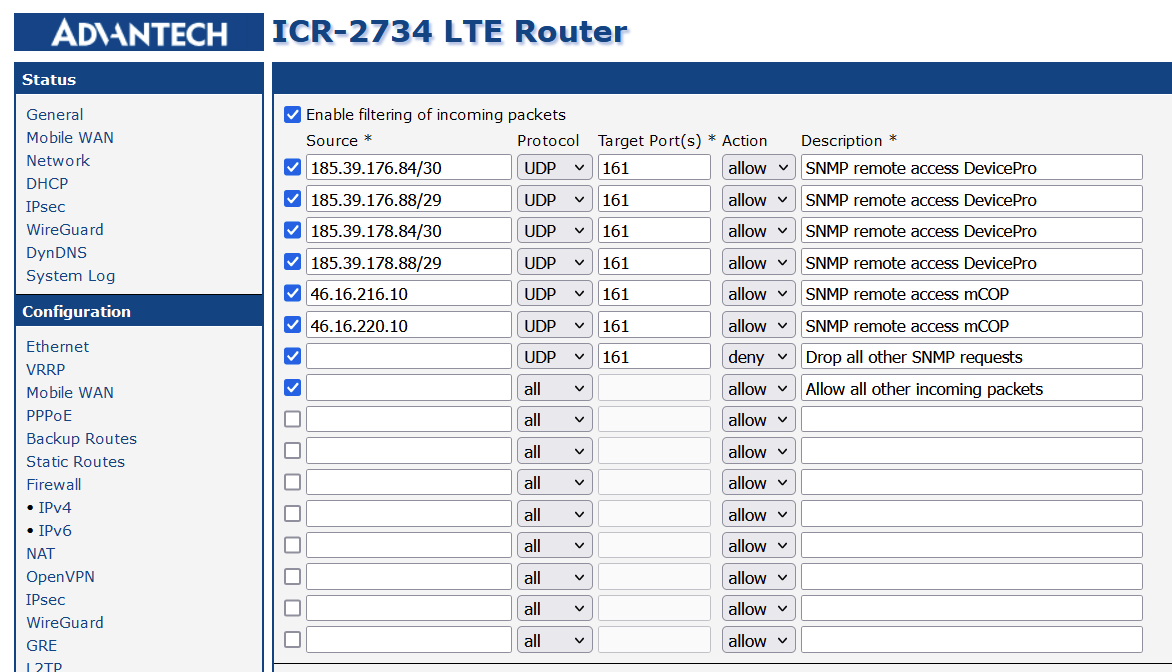Open Mobile WAN under Configuration
Viewport: 1172px width, 672px height.
pyautogui.click(x=70, y=392)
